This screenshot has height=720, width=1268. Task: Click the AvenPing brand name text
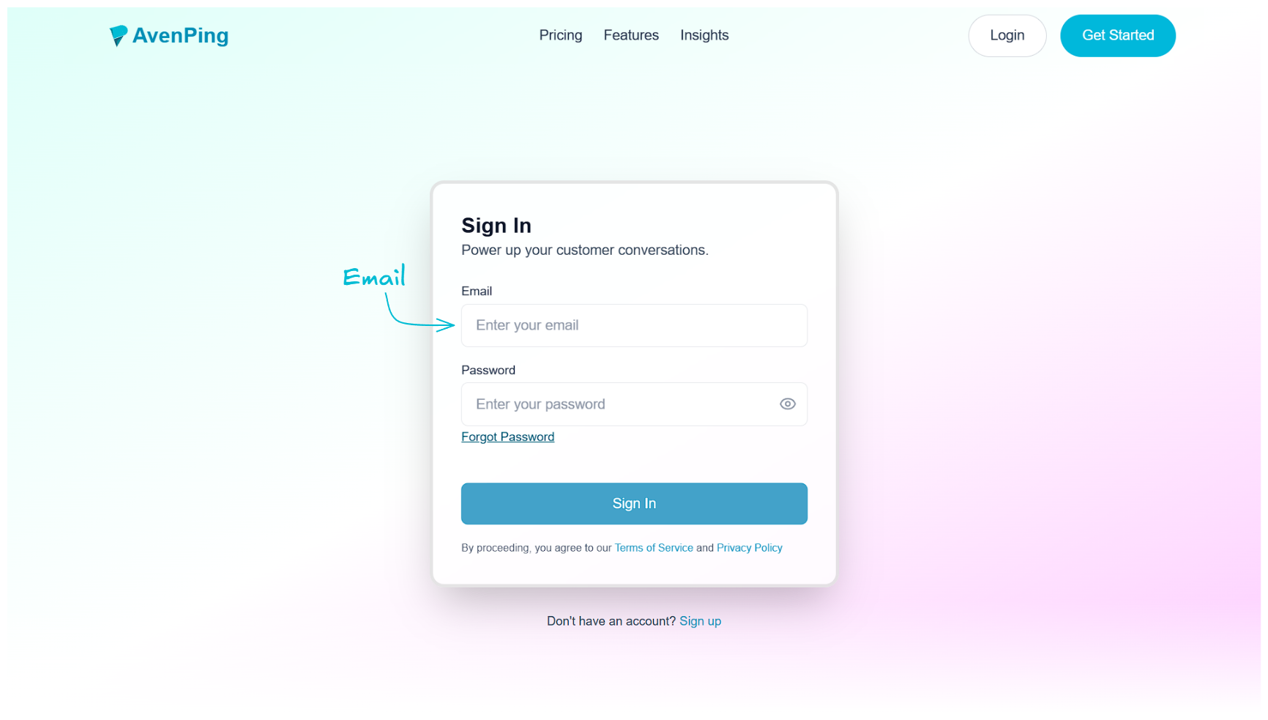coord(181,35)
